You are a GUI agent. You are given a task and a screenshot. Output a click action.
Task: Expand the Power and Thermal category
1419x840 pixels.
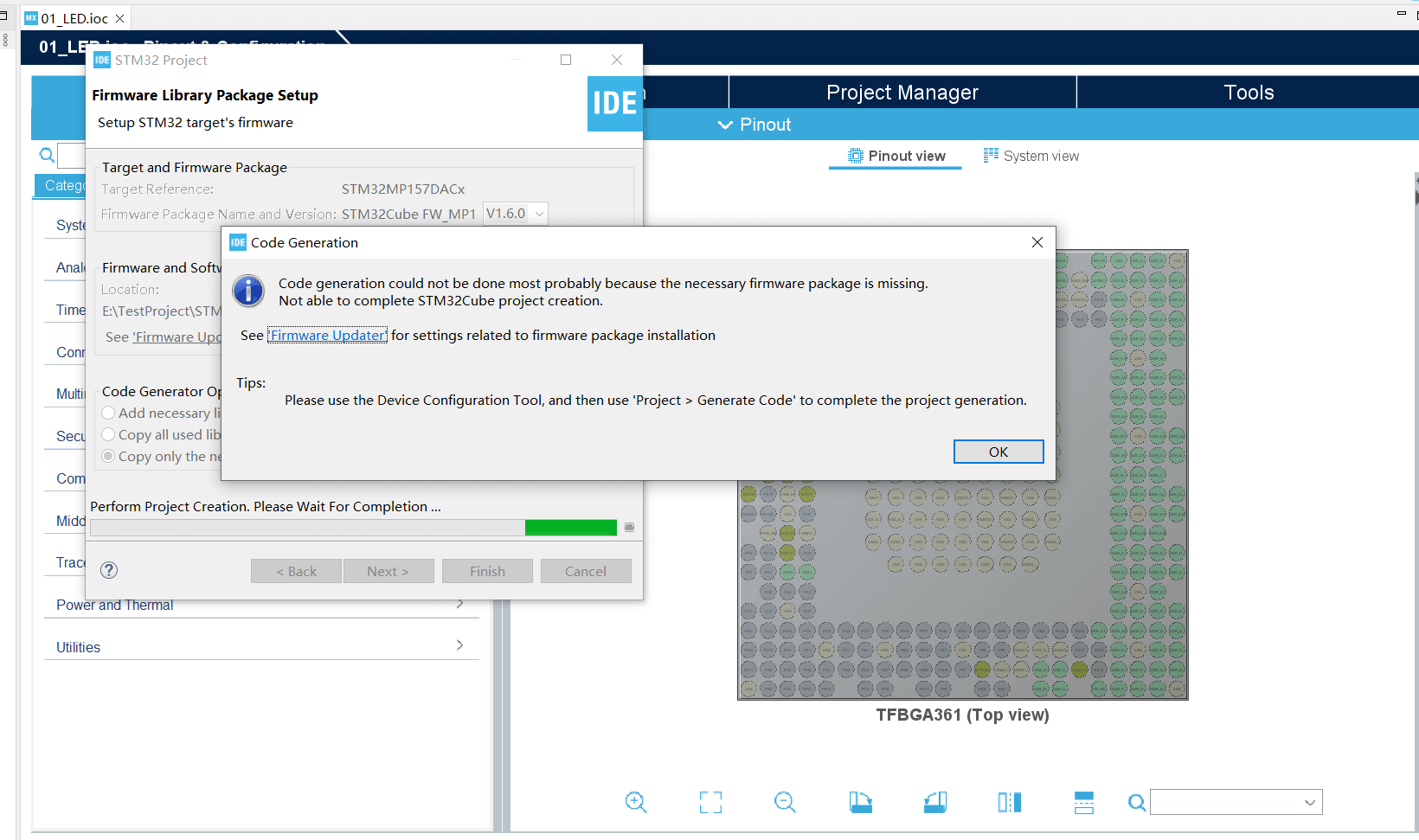coord(260,605)
